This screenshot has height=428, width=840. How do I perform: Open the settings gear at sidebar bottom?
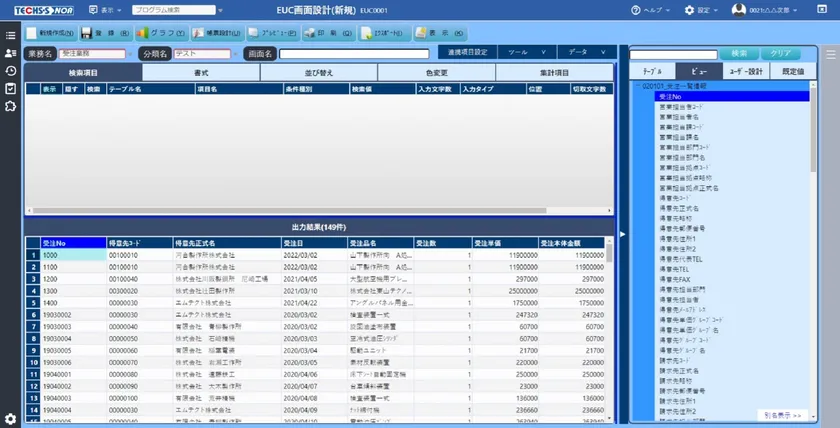click(10, 418)
